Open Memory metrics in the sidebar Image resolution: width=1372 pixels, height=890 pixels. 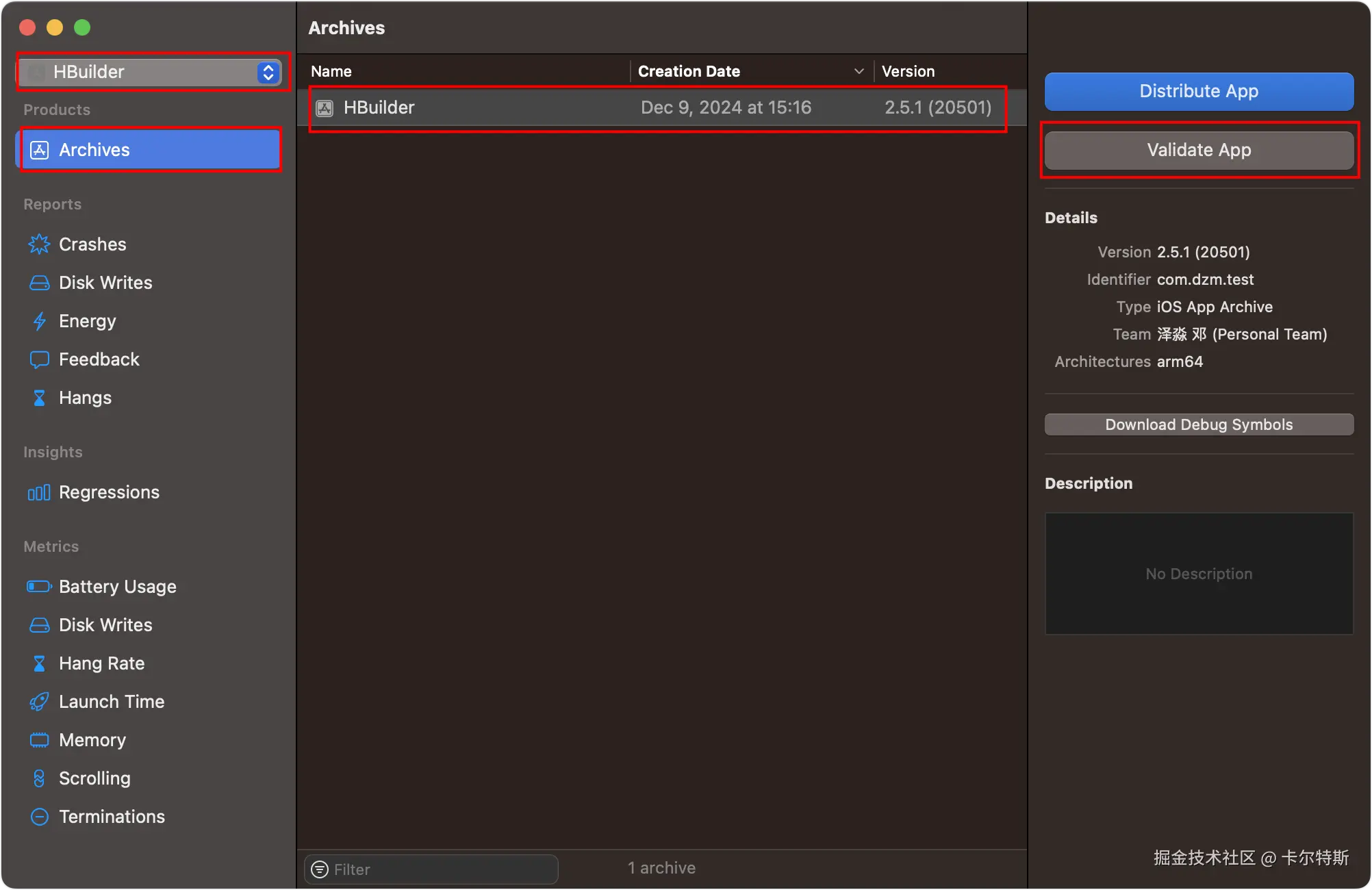pyautogui.click(x=92, y=740)
